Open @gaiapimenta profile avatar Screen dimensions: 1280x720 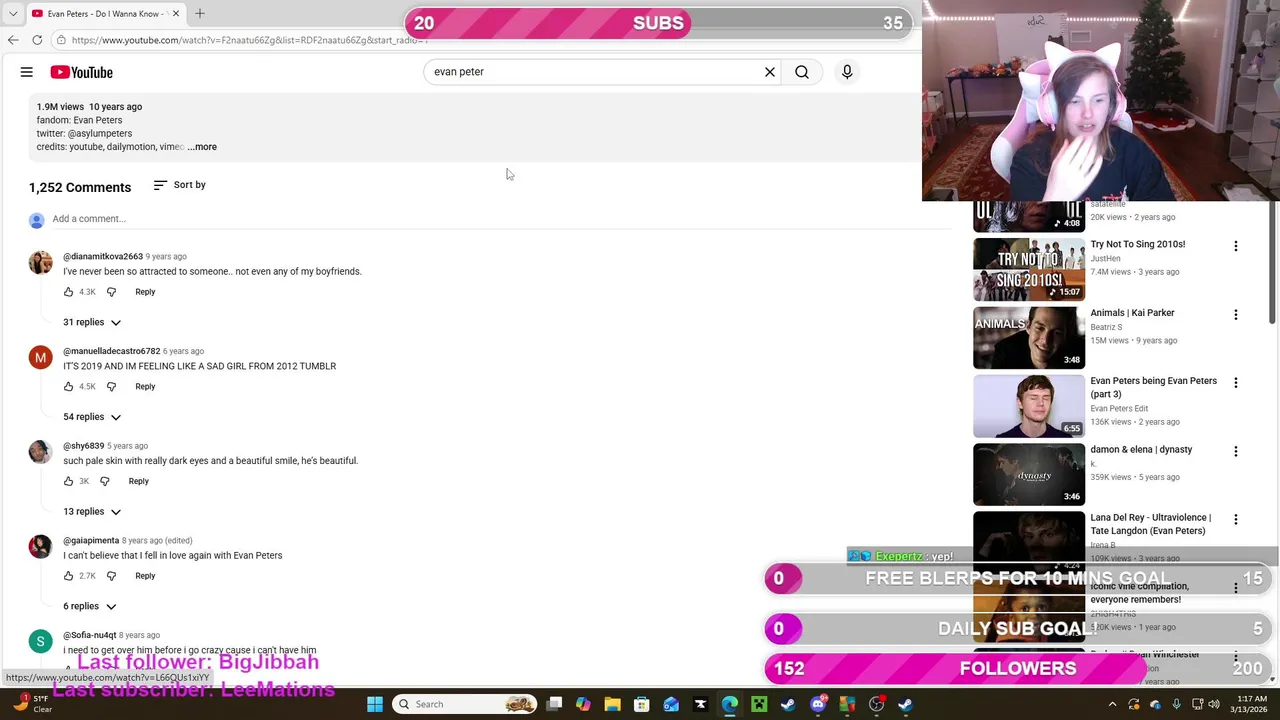(40, 547)
